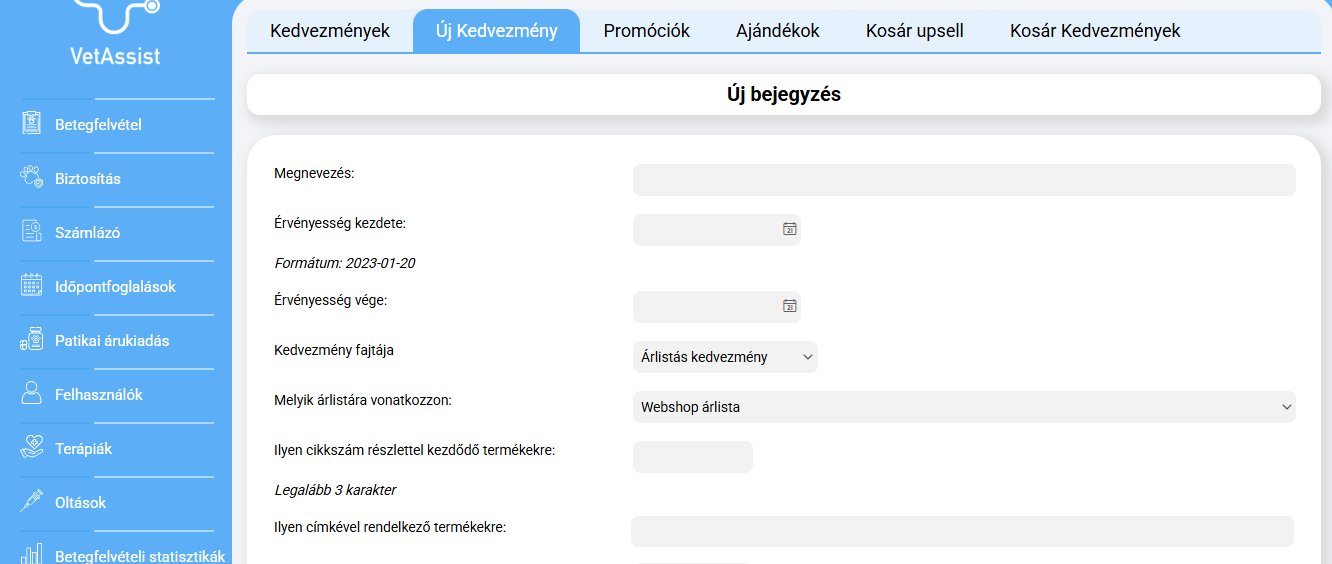The width and height of the screenshot is (1332, 564).
Task: Click the 'Formátum: 2023-01-20' hint text
Action: point(345,264)
